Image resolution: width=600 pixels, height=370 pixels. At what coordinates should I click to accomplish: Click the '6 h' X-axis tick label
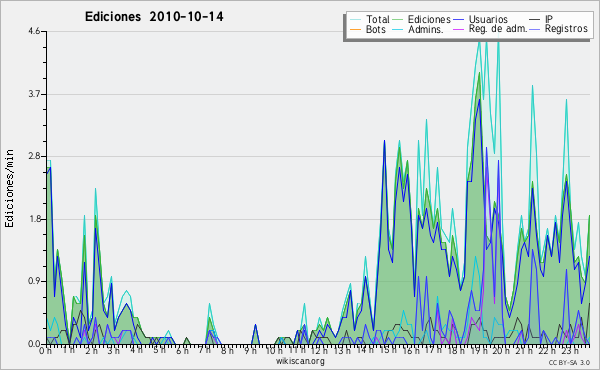[x=182, y=350]
